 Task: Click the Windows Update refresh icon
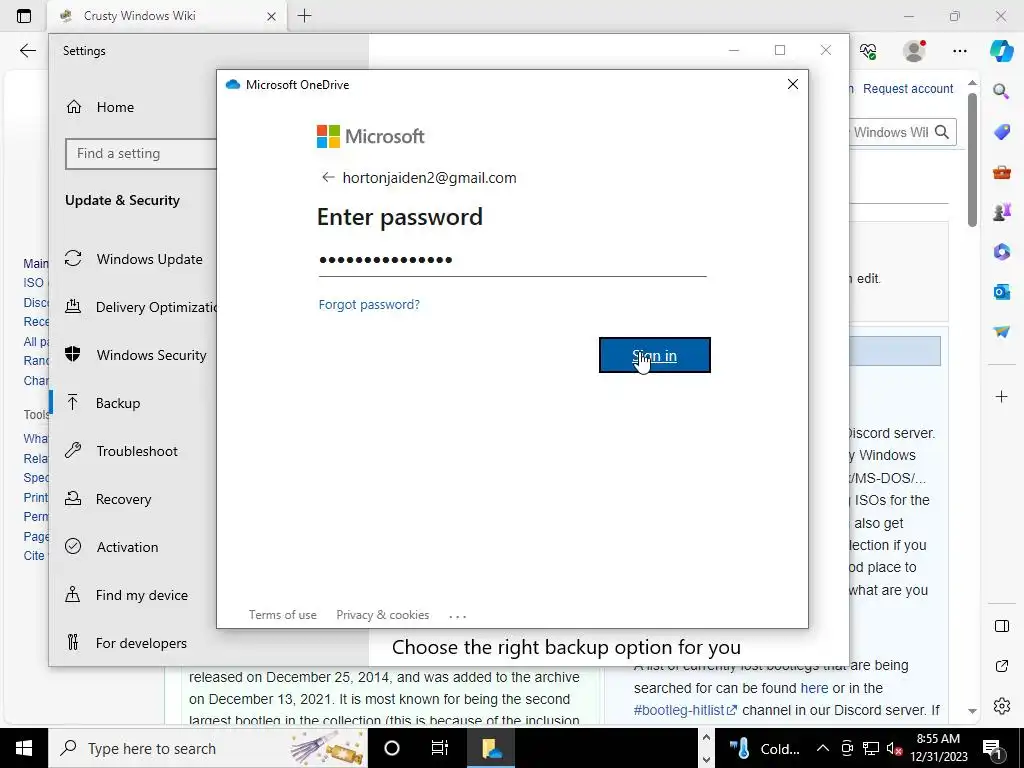(73, 259)
